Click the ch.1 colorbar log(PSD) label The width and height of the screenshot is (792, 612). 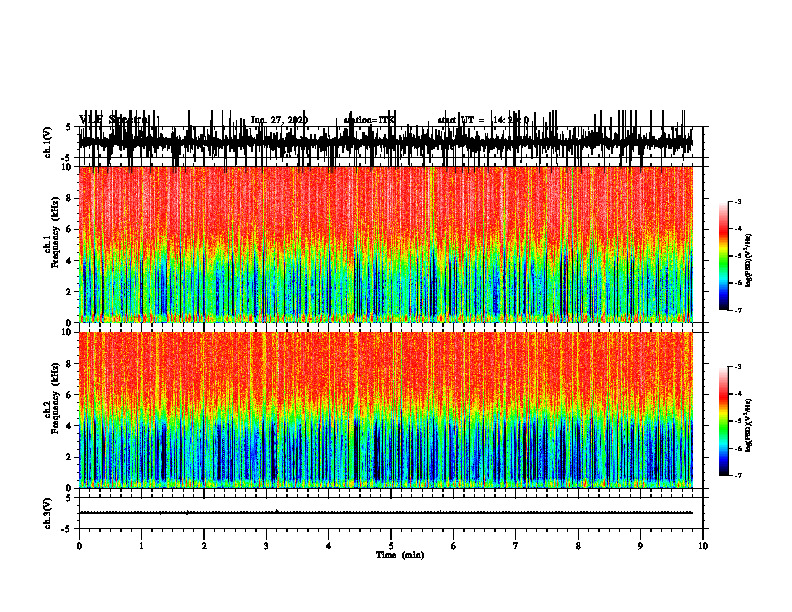tap(749, 261)
